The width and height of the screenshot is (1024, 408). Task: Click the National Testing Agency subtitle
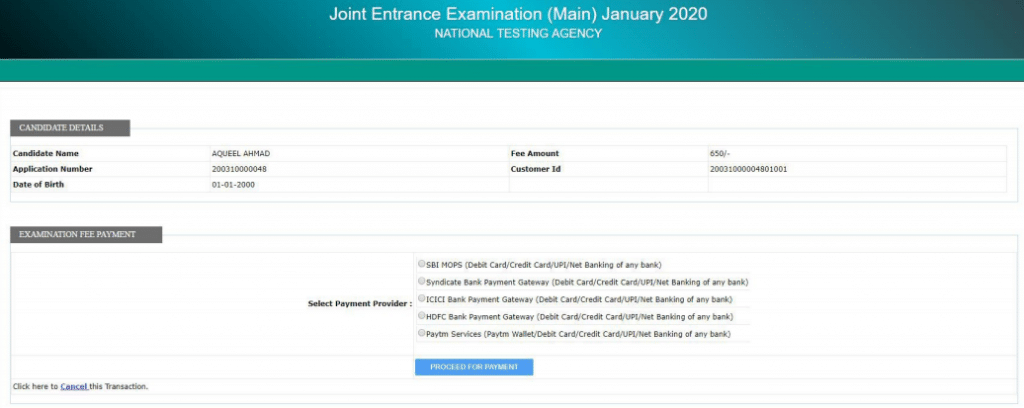[x=518, y=34]
